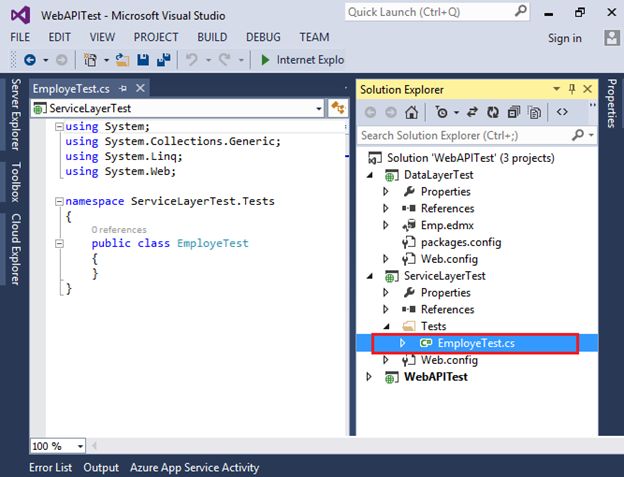Click the Sign in link
The width and height of the screenshot is (624, 477).
pyautogui.click(x=565, y=38)
